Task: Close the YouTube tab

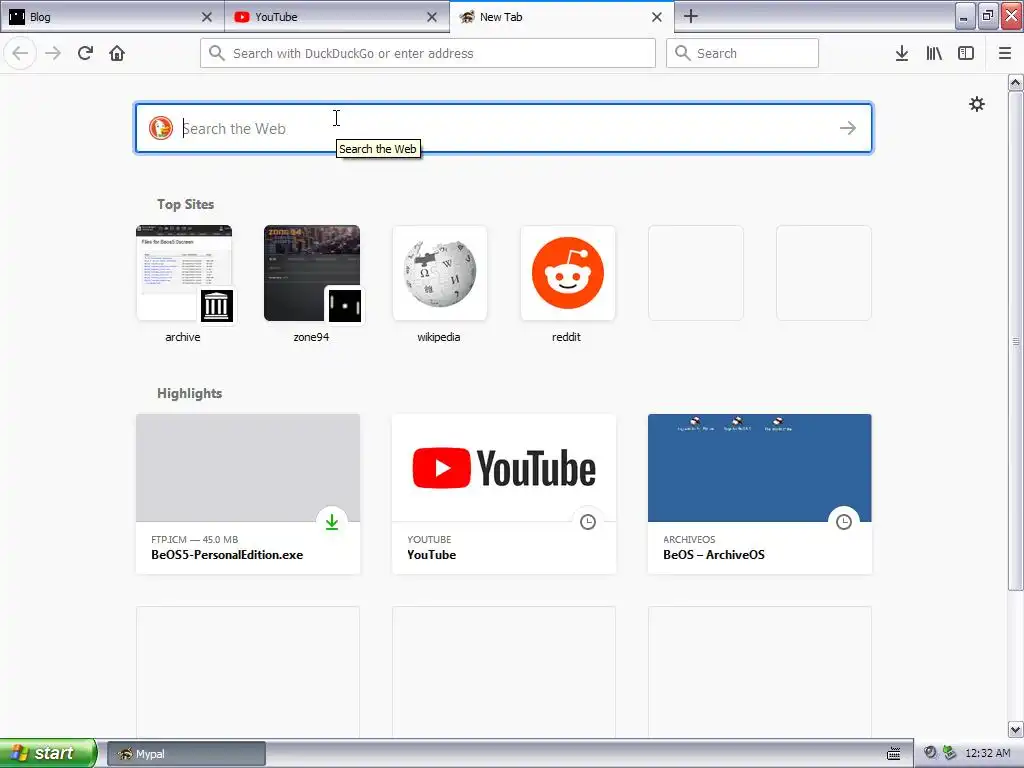Action: pyautogui.click(x=432, y=17)
